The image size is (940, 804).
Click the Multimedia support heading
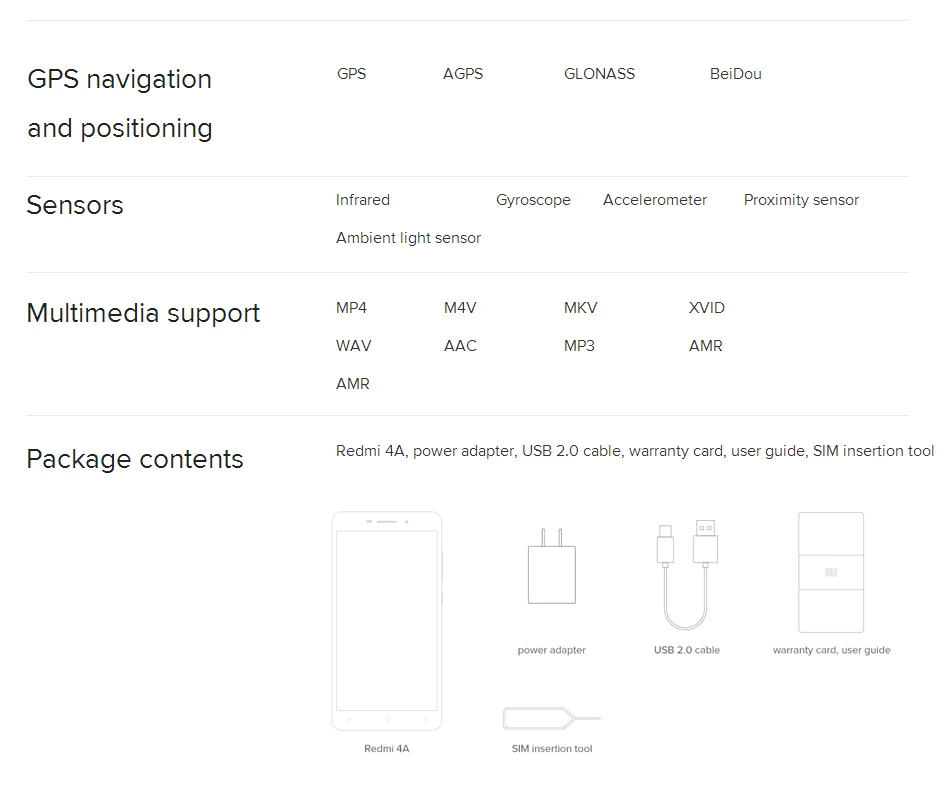pos(143,313)
